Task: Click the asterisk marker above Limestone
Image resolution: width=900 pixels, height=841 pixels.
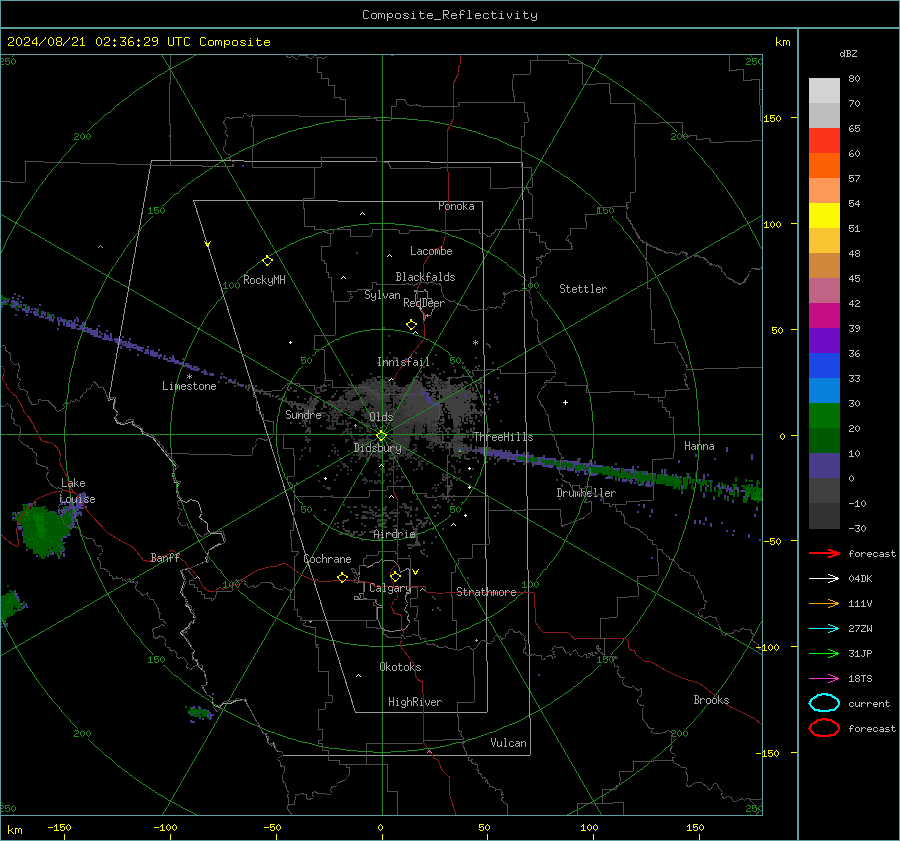Action: (189, 377)
